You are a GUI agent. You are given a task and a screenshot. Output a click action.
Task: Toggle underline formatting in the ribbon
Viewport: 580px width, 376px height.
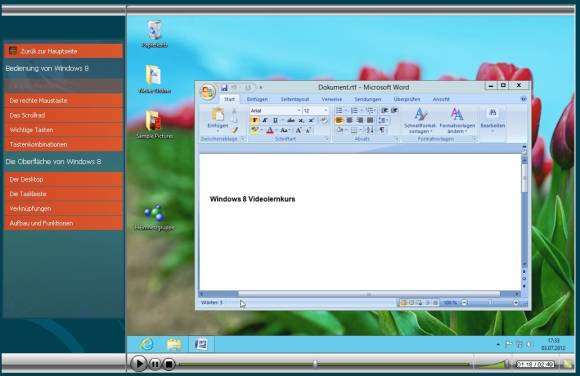pyautogui.click(x=275, y=120)
